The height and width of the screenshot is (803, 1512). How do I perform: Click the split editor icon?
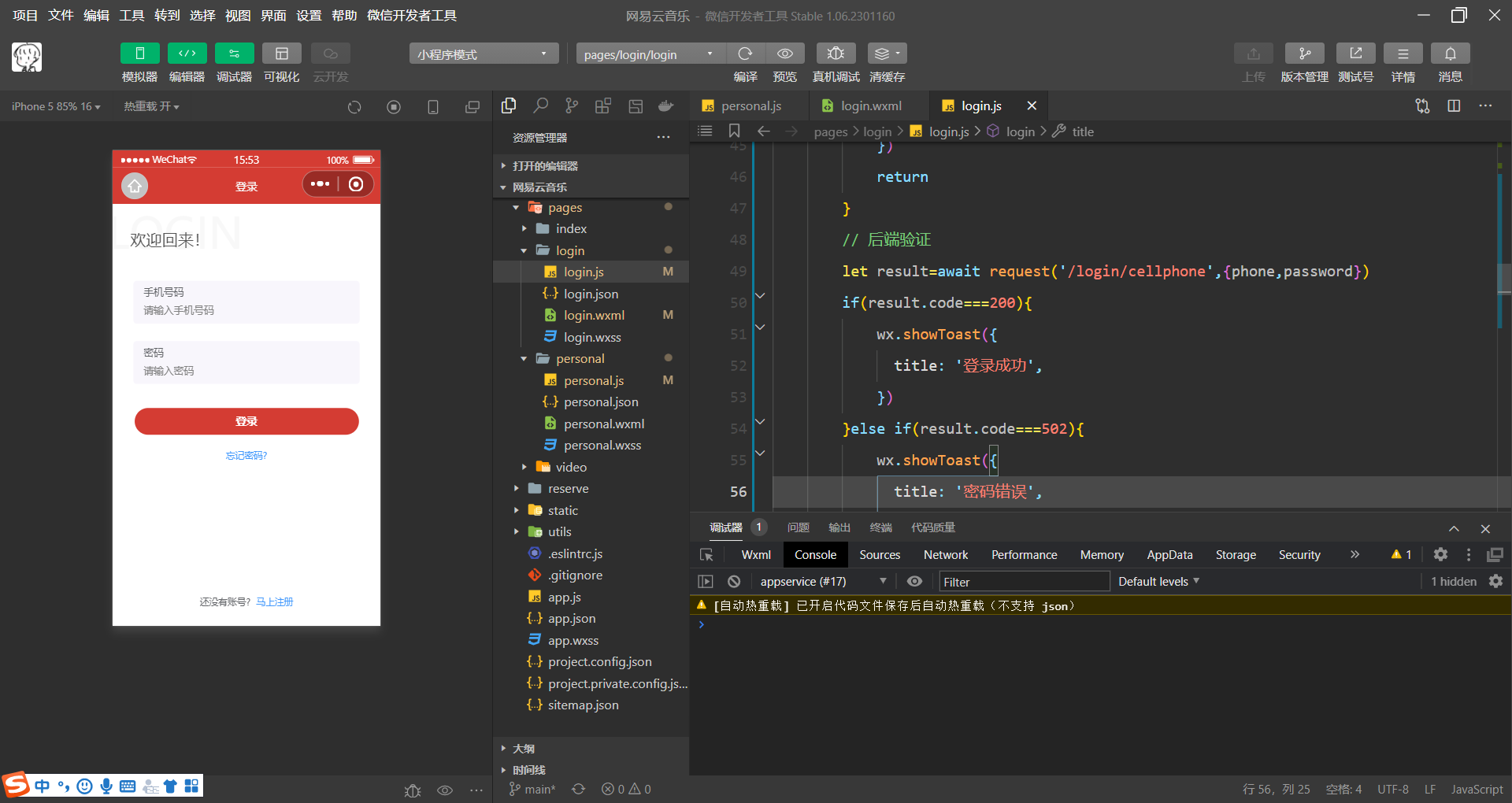click(1454, 105)
